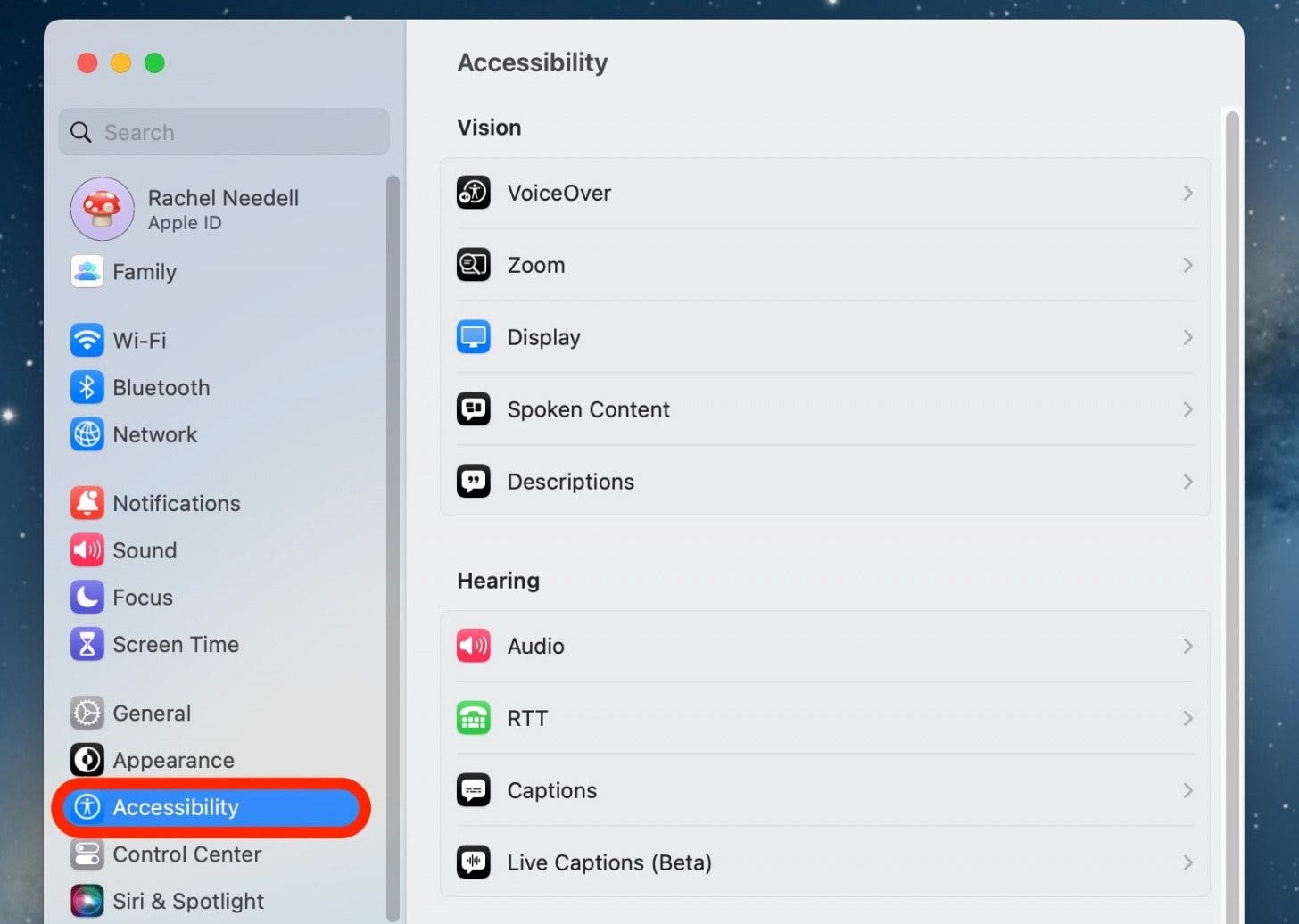Switch to the Appearance pane
The width and height of the screenshot is (1299, 924).
click(x=173, y=761)
